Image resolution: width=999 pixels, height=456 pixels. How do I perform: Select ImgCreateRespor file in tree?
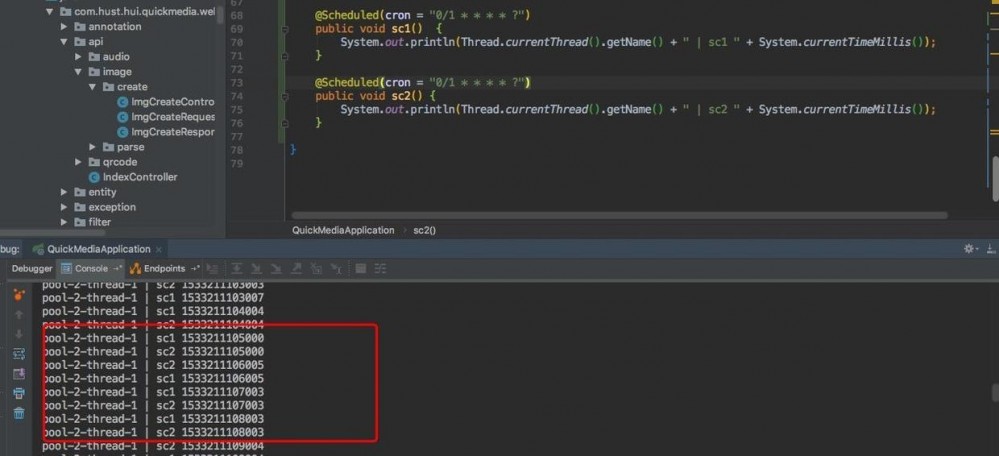pyautogui.click(x=166, y=132)
